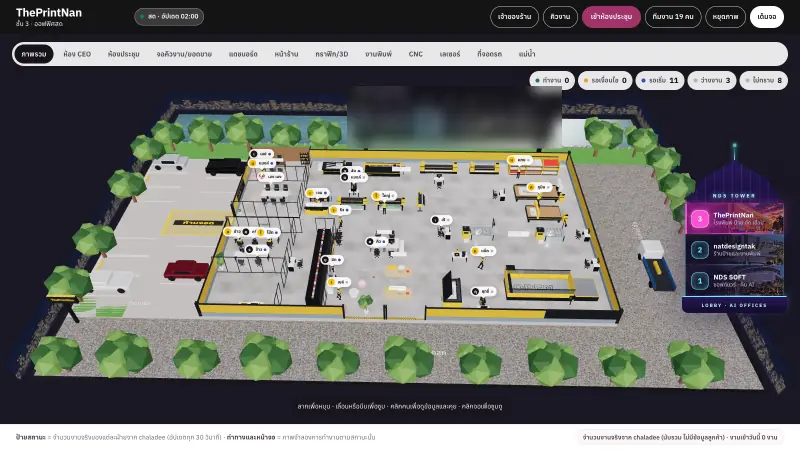Open the ห้องประชุม tab
The image size is (800, 450).
click(123, 54)
